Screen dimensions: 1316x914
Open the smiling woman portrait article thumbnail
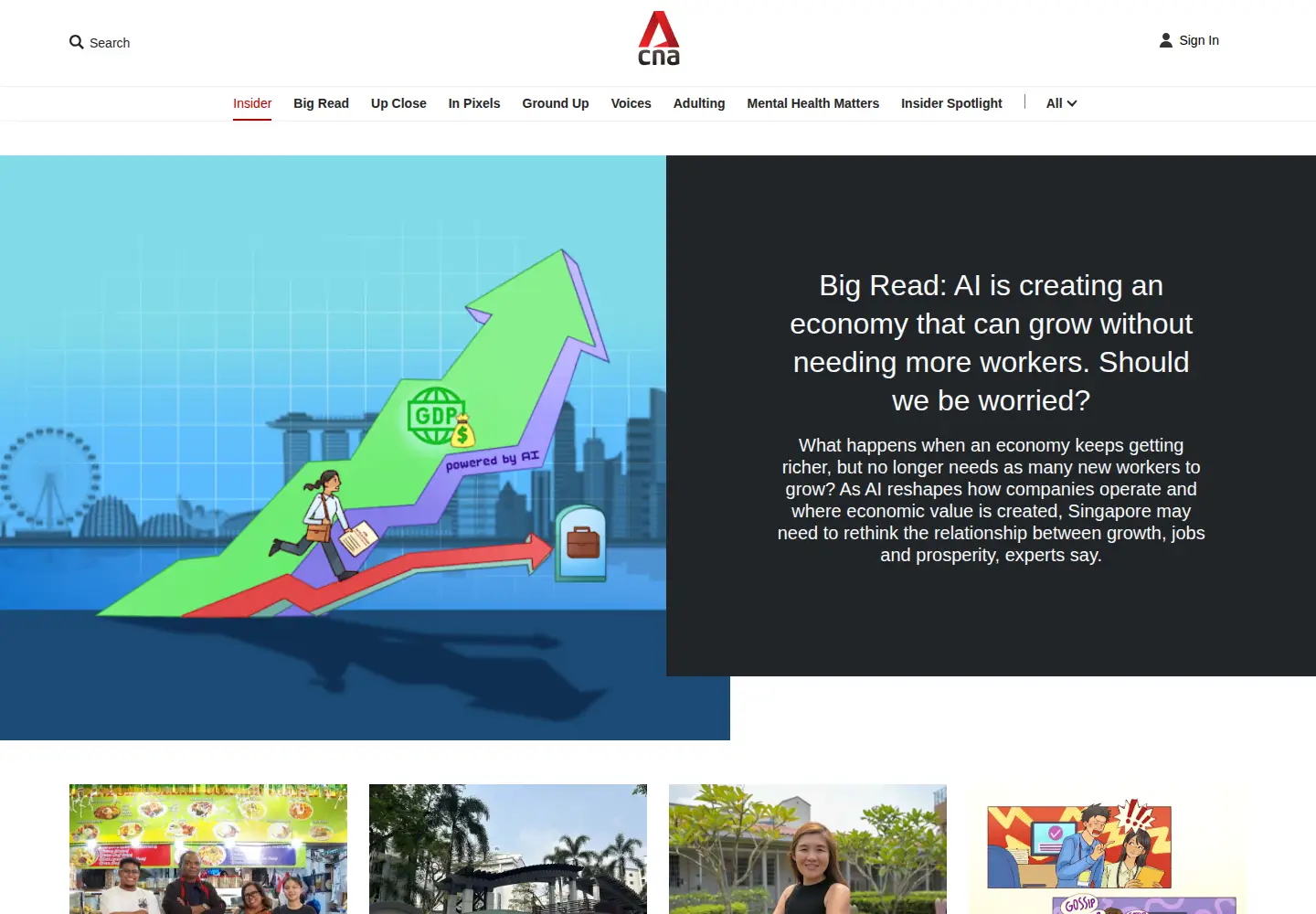pyautogui.click(x=808, y=849)
